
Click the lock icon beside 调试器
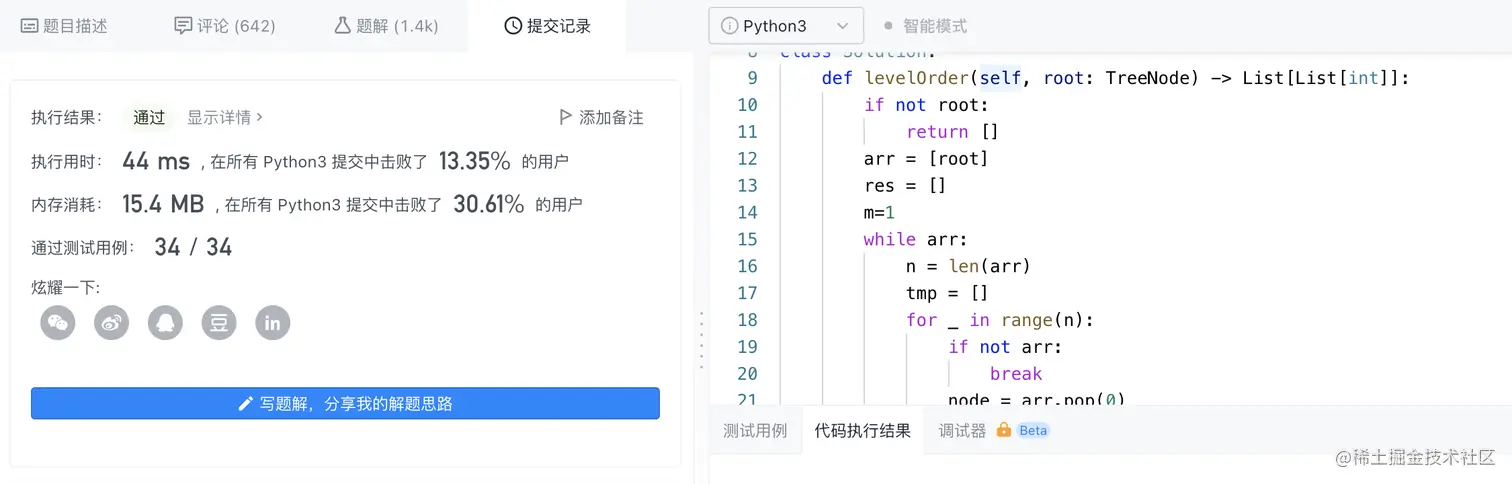pos(1003,430)
